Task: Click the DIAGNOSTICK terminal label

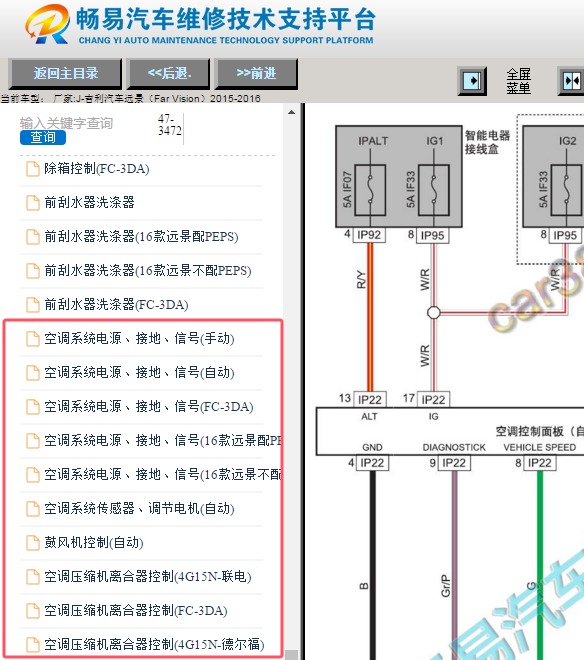Action: (454, 447)
